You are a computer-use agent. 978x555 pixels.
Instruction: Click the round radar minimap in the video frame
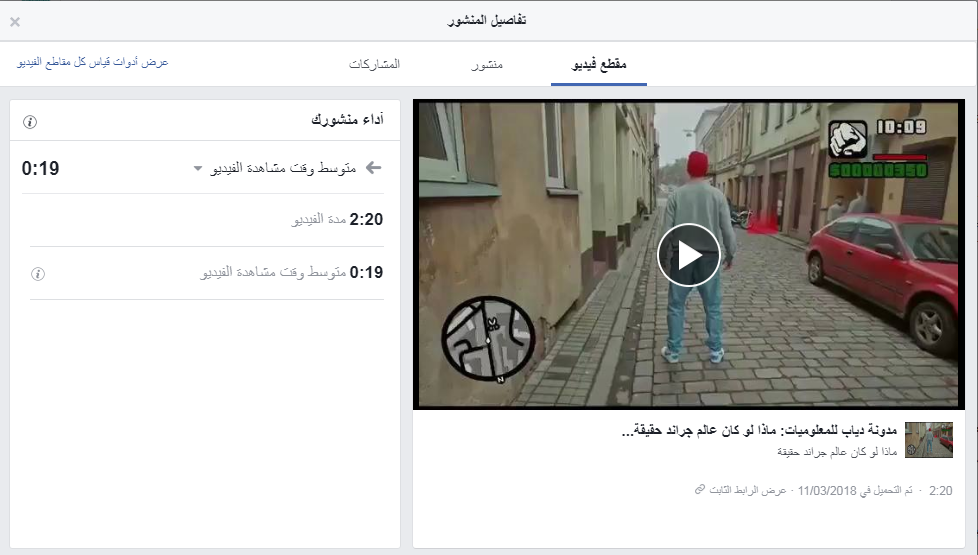[488, 339]
